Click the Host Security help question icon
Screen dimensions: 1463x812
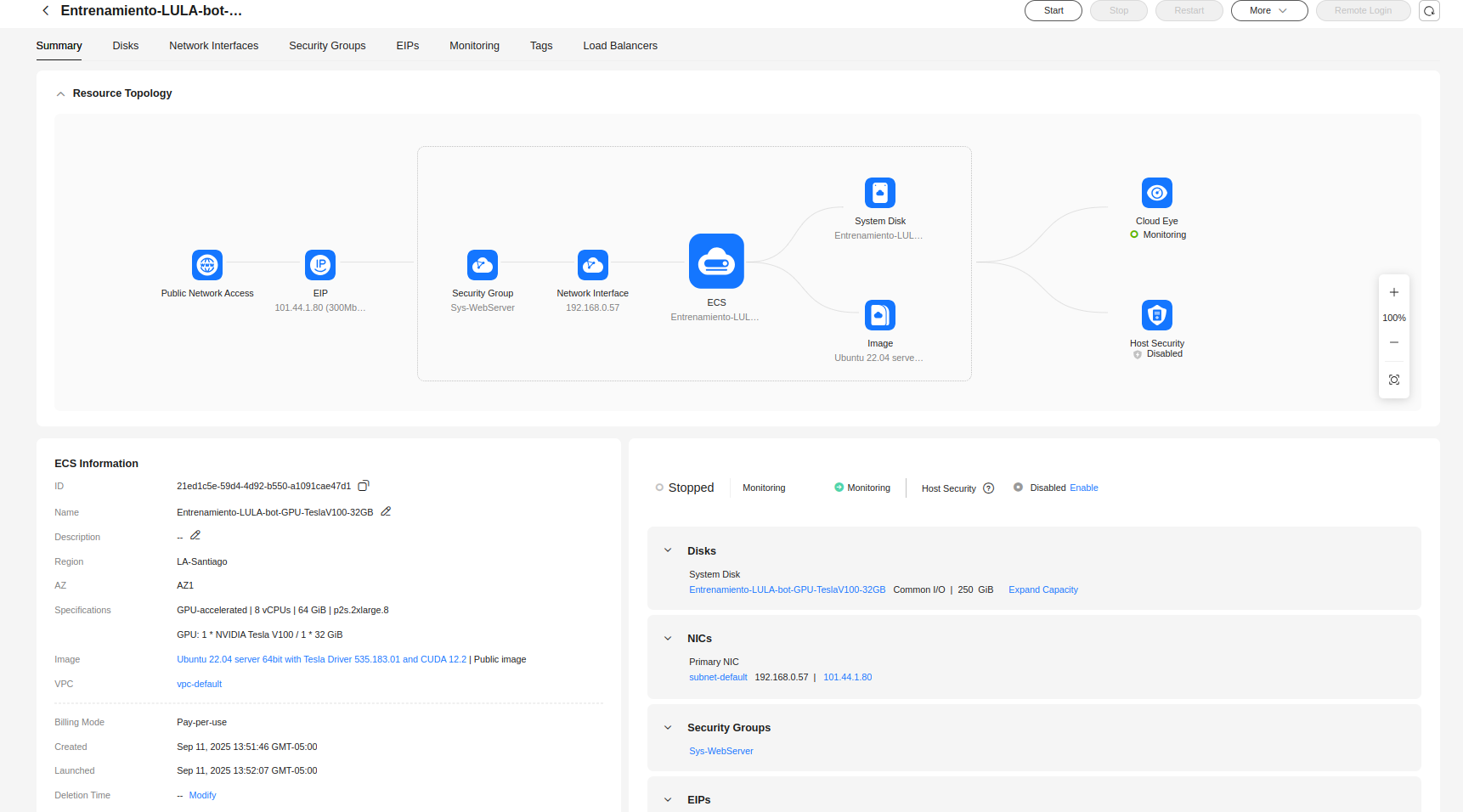988,488
